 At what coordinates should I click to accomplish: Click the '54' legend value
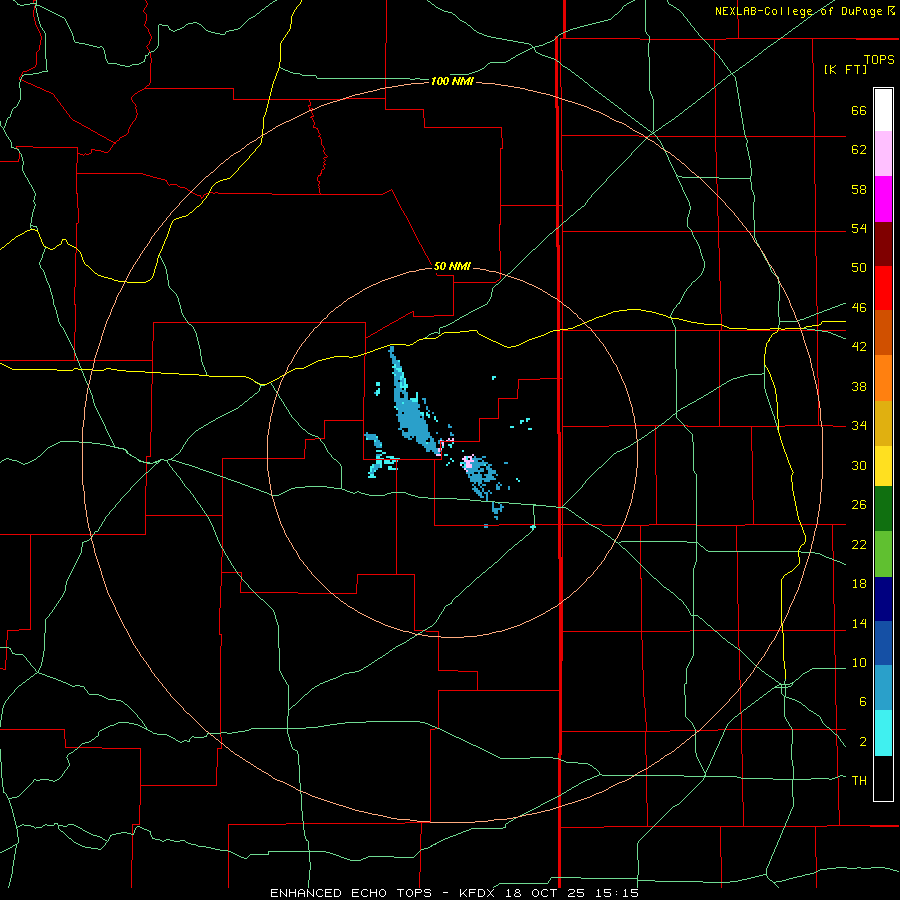point(859,228)
